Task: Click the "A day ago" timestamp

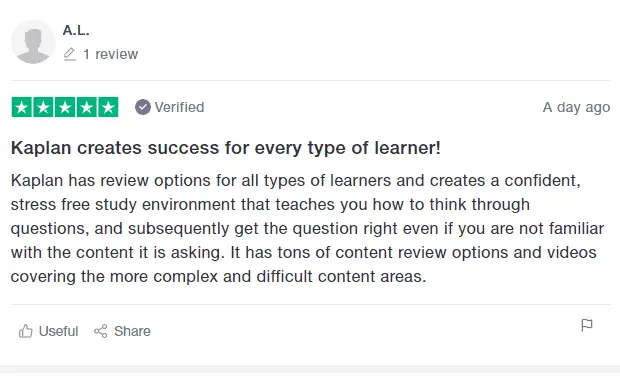Action: [576, 107]
